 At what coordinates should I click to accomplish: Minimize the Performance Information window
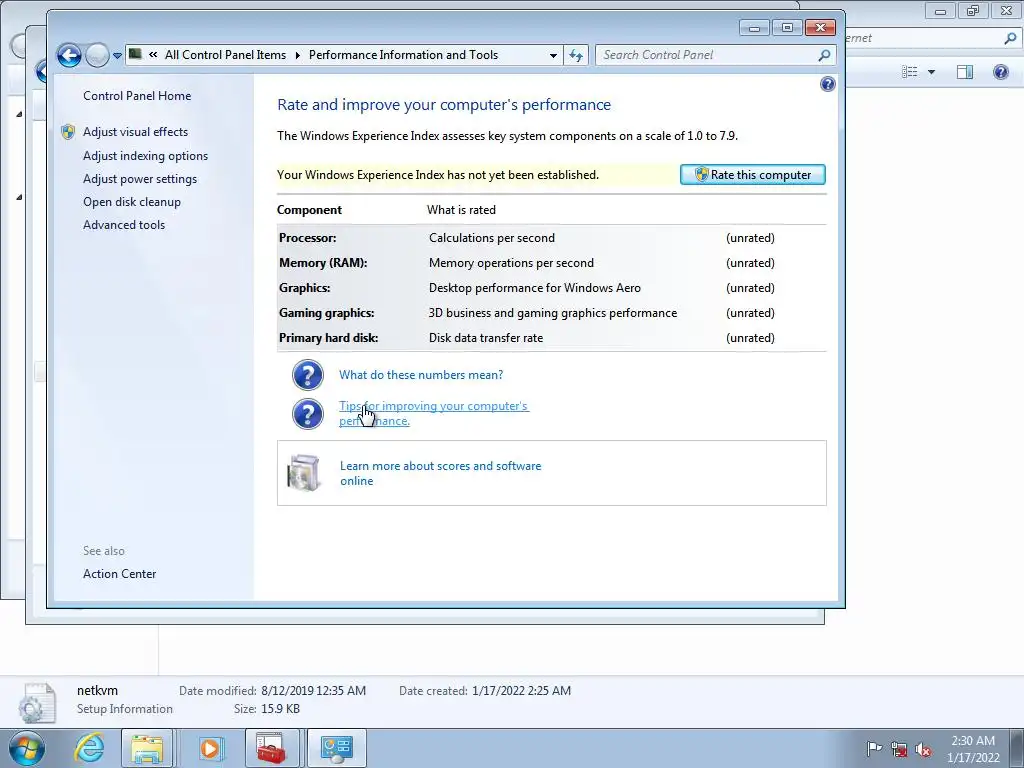pos(754,27)
